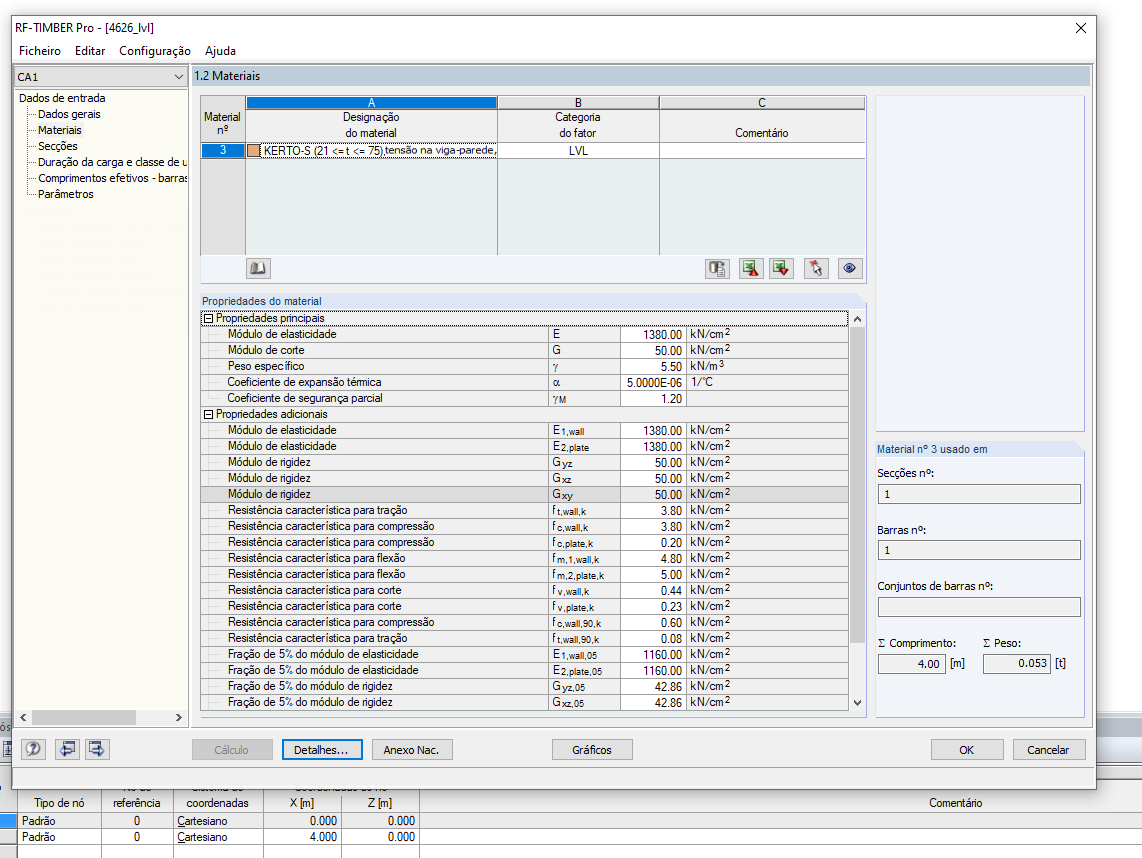Click the tree panel horizontal scrollbar thumb
1142x858 pixels.
click(x=84, y=718)
